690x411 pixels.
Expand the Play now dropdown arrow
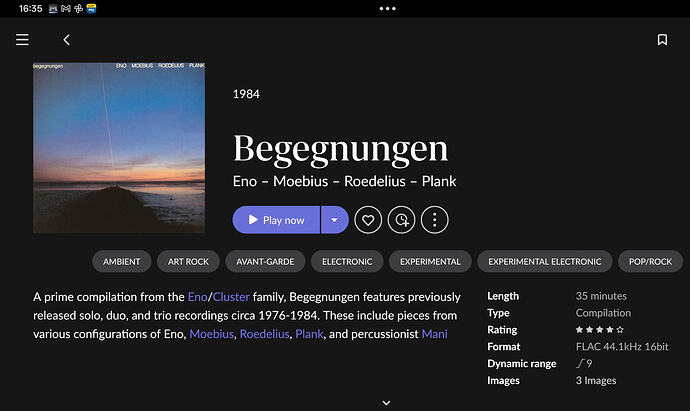[x=335, y=220]
